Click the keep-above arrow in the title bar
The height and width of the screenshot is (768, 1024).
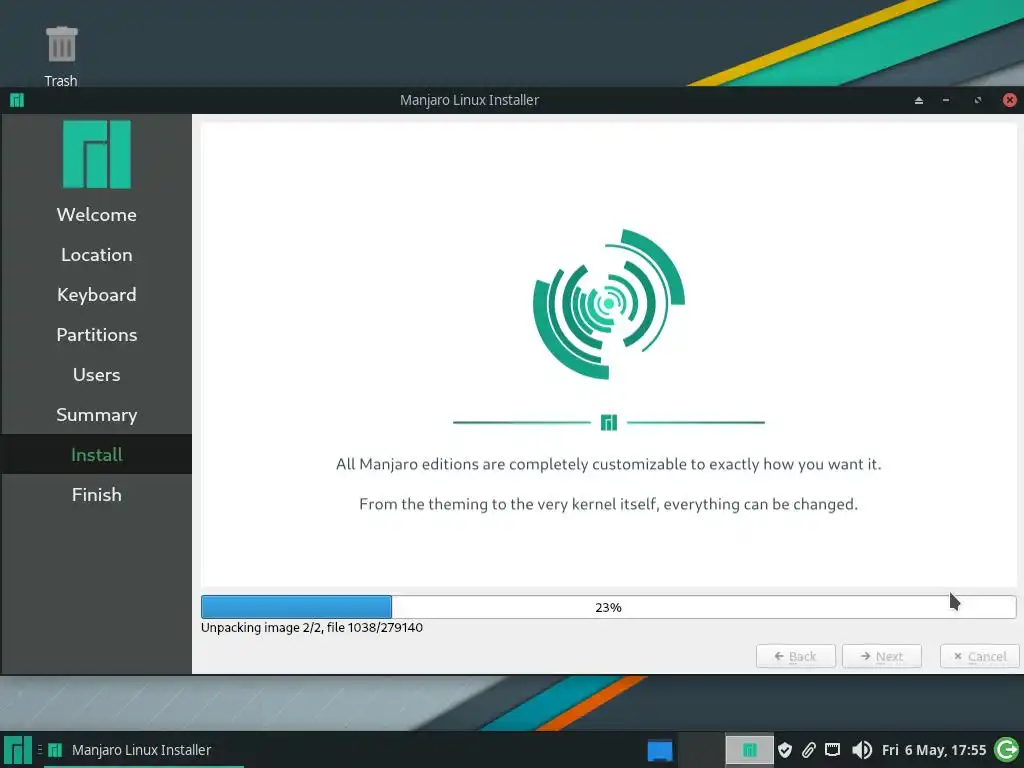click(x=918, y=100)
